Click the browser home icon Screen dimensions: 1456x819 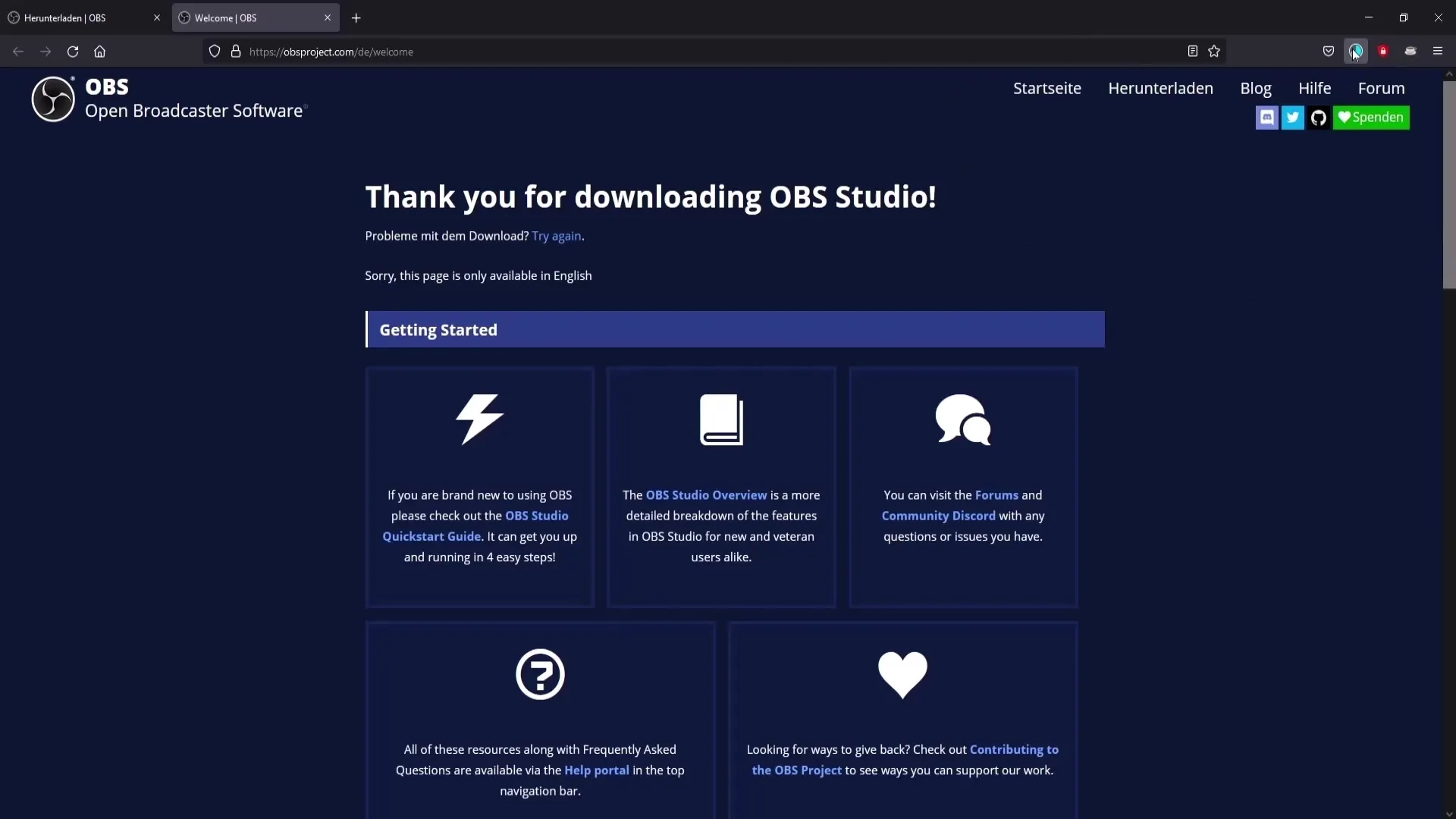point(99,52)
